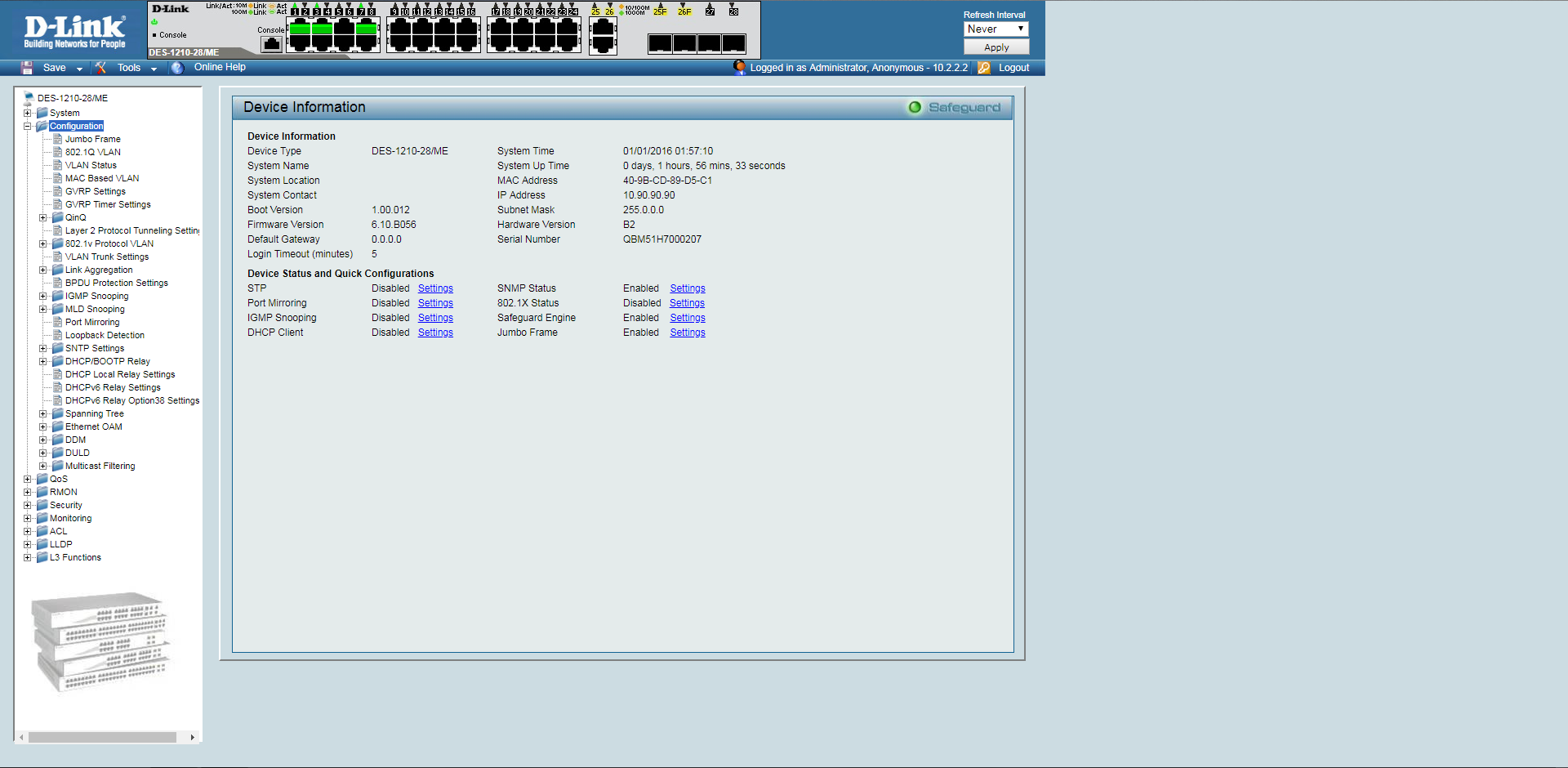This screenshot has height=768, width=1568.
Task: Collapse the Configuration tree node
Action: [27, 126]
